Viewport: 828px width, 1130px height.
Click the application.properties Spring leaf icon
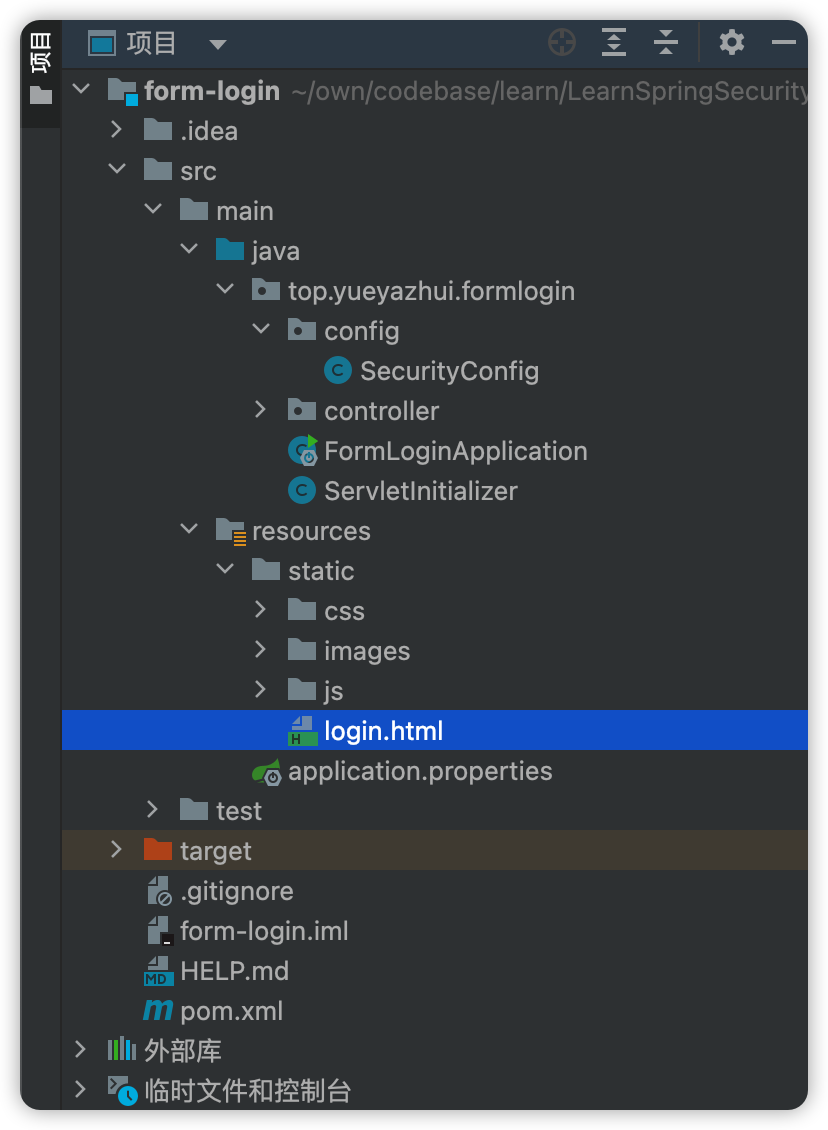tap(267, 772)
